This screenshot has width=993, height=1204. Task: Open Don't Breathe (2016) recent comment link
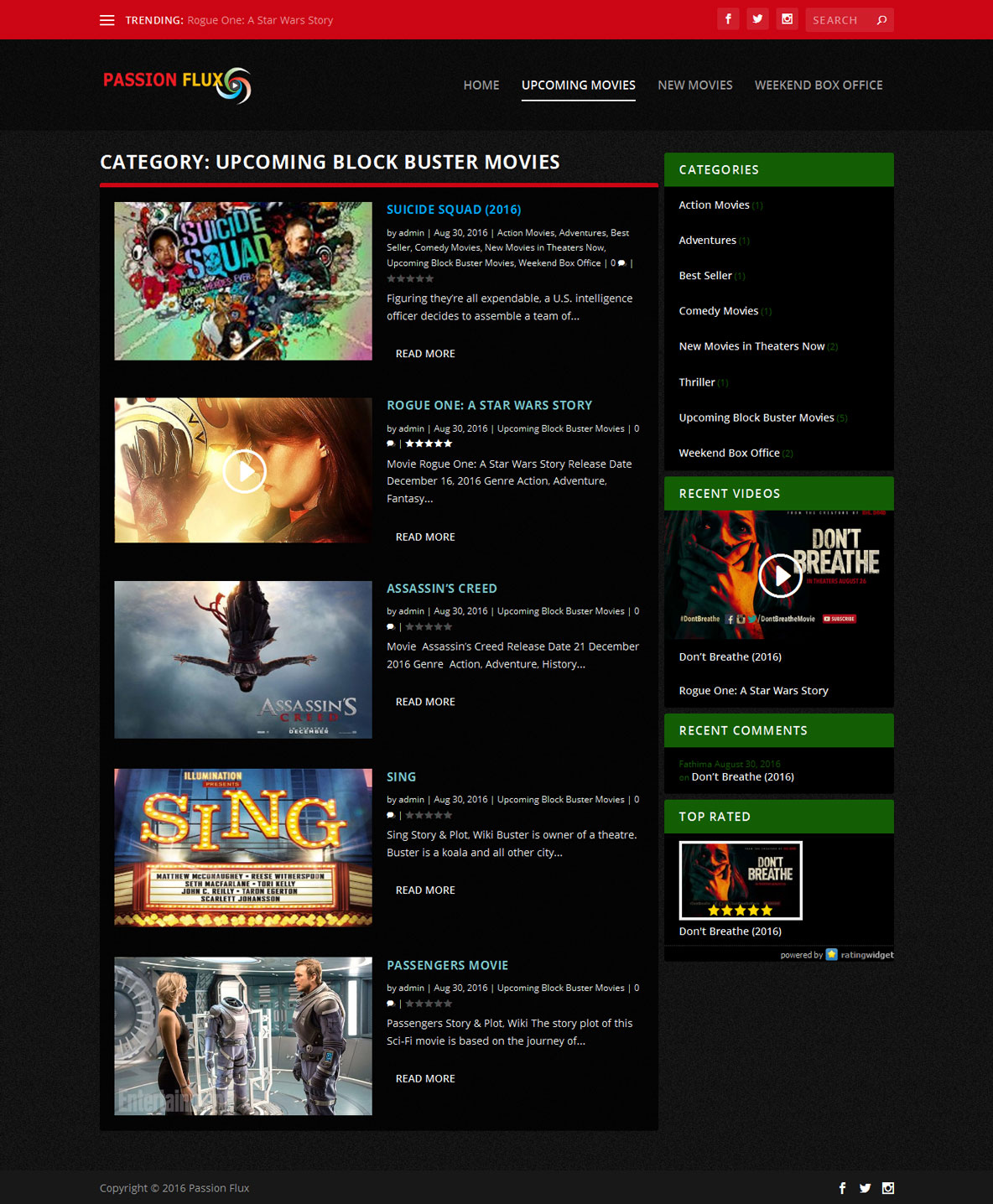pyautogui.click(x=742, y=777)
